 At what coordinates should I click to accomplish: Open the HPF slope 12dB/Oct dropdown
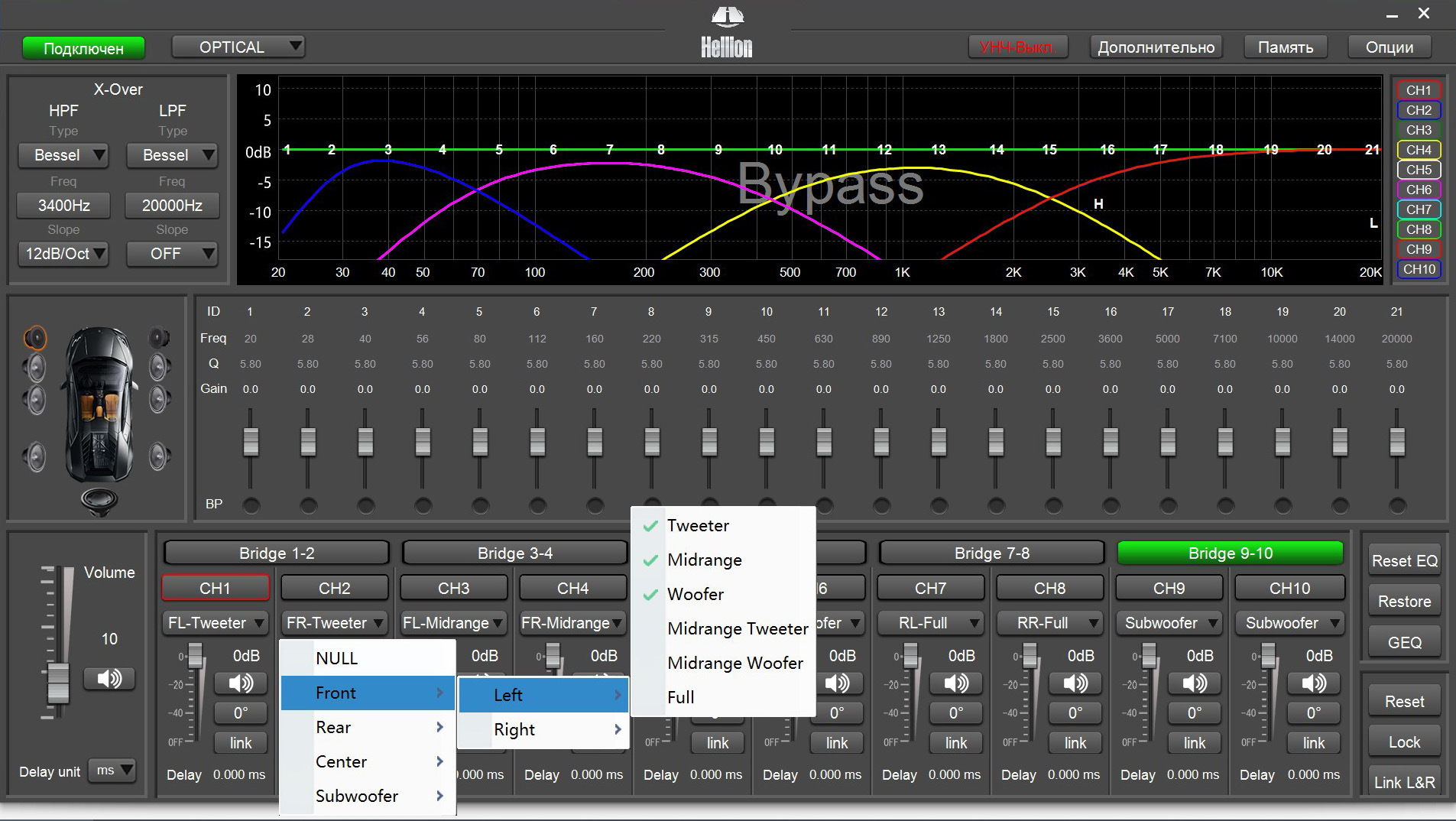coord(63,254)
